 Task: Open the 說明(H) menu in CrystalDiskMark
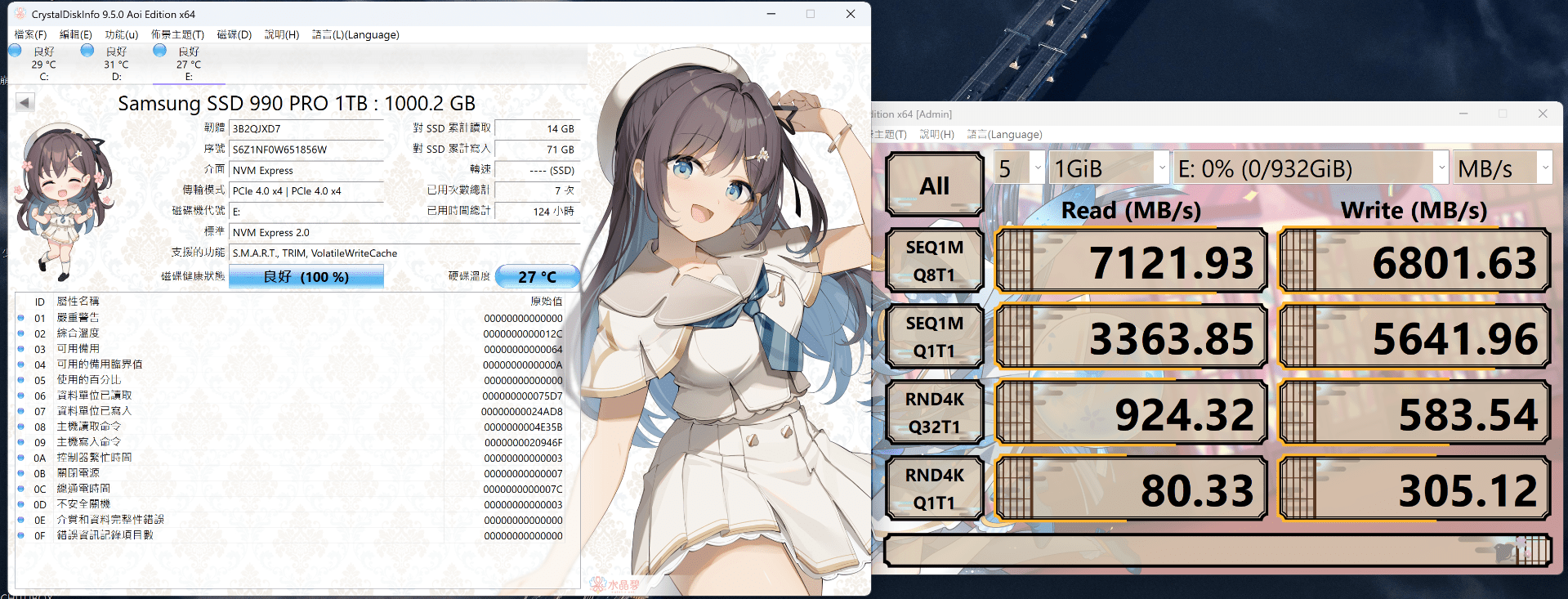tap(936, 134)
